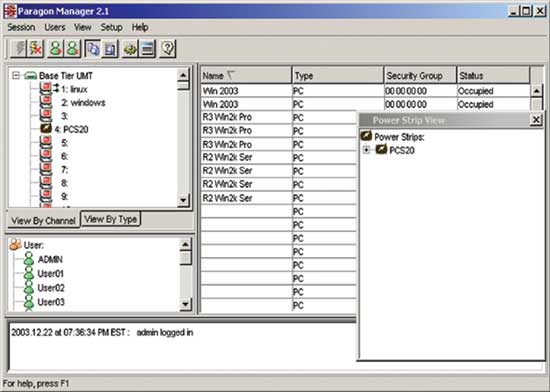Click the striped list view toolbar icon
This screenshot has height=392, width=550.
pyautogui.click(x=147, y=48)
